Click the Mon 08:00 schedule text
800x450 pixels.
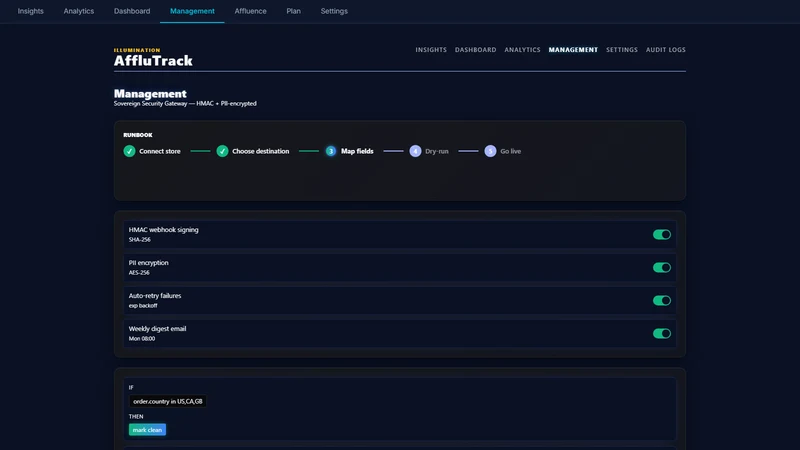point(142,339)
